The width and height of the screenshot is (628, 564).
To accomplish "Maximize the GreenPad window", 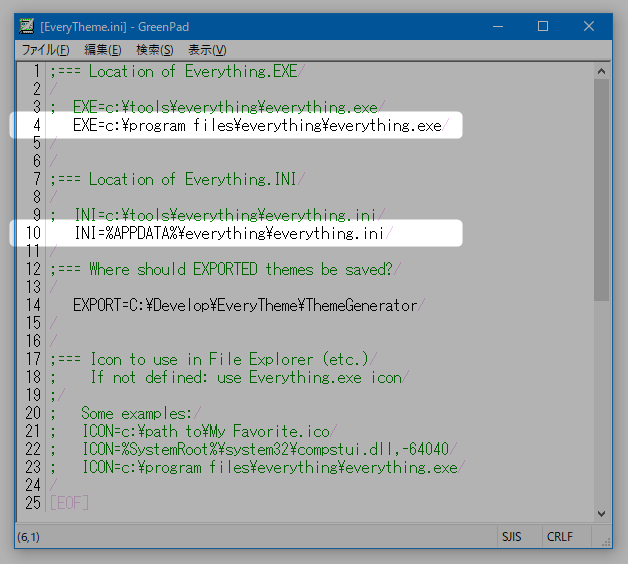I will pyautogui.click(x=543, y=26).
